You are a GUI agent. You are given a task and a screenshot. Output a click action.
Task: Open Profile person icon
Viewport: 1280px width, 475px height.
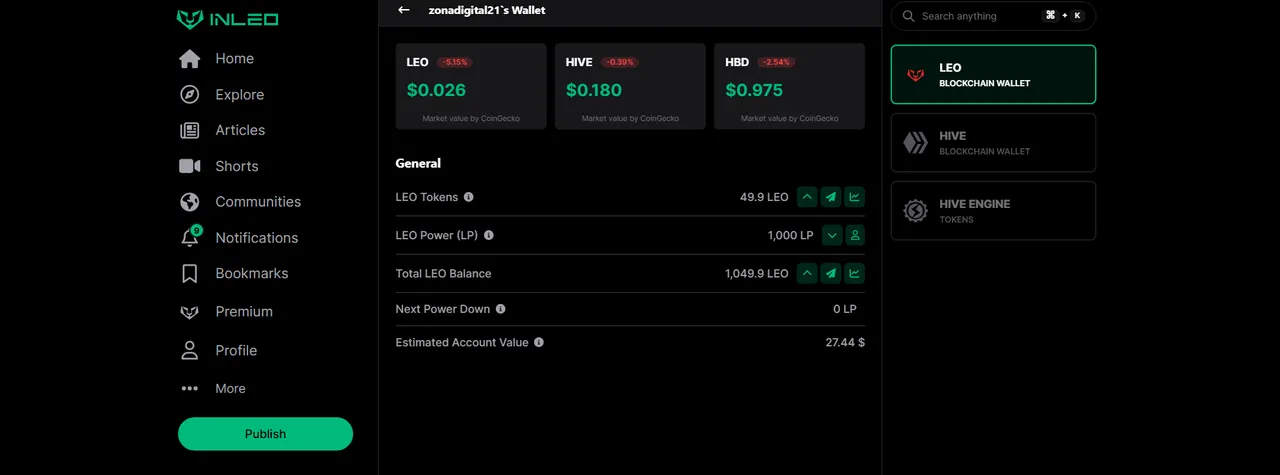pyautogui.click(x=190, y=351)
